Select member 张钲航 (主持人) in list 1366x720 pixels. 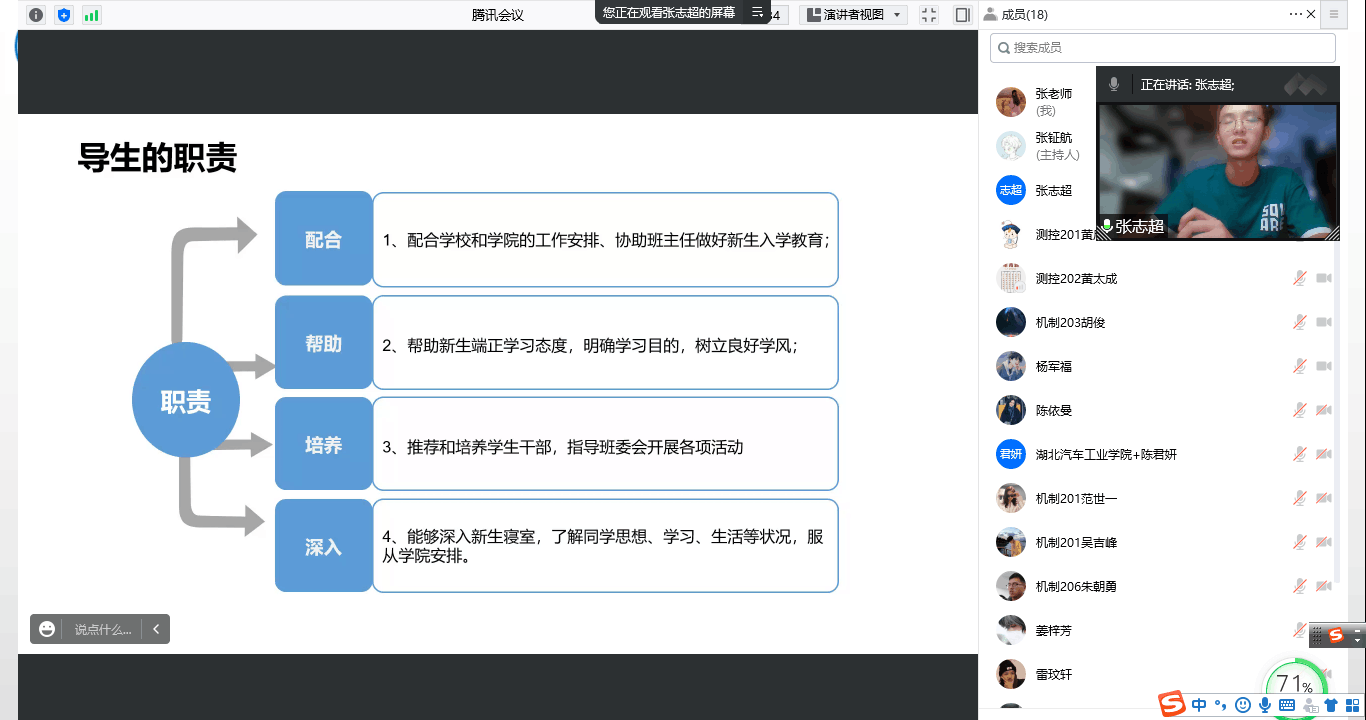pos(1055,146)
